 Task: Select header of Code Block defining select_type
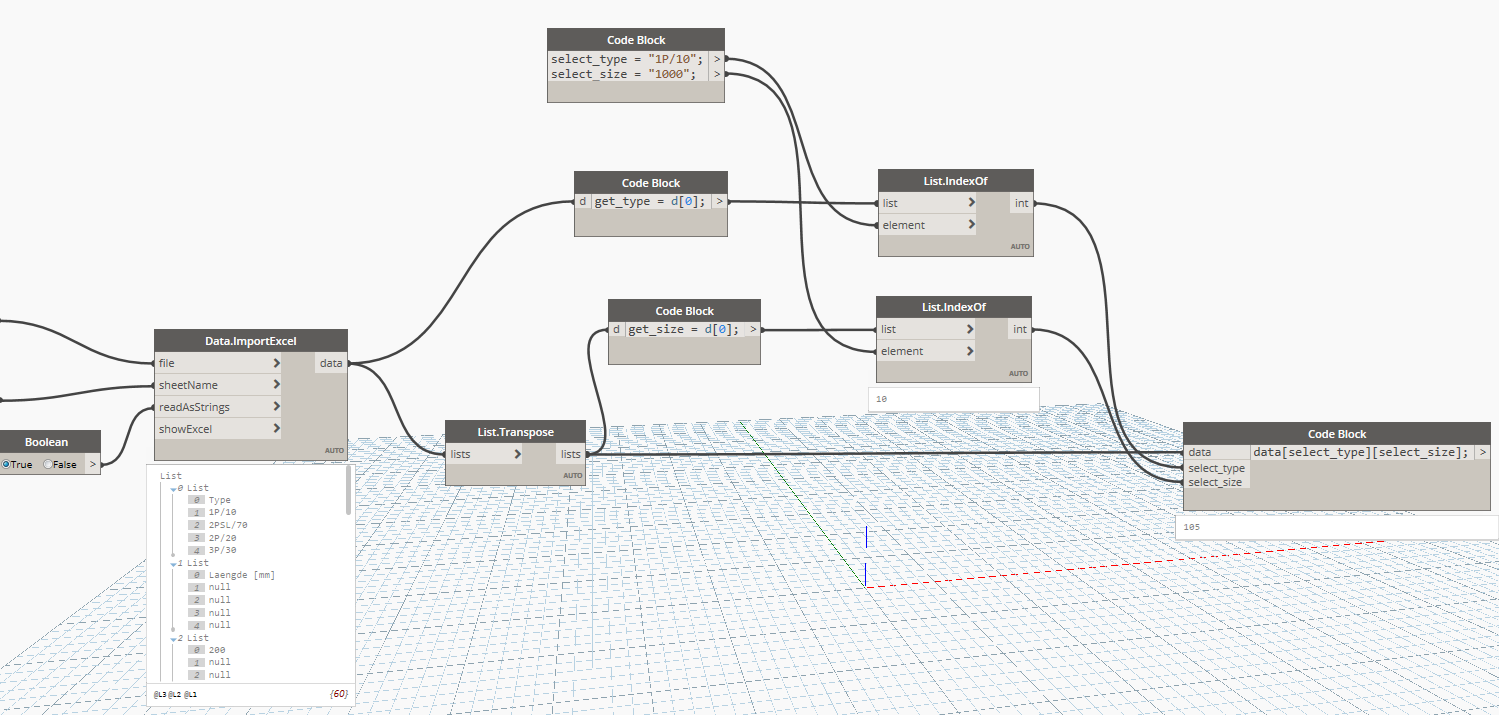(x=636, y=40)
